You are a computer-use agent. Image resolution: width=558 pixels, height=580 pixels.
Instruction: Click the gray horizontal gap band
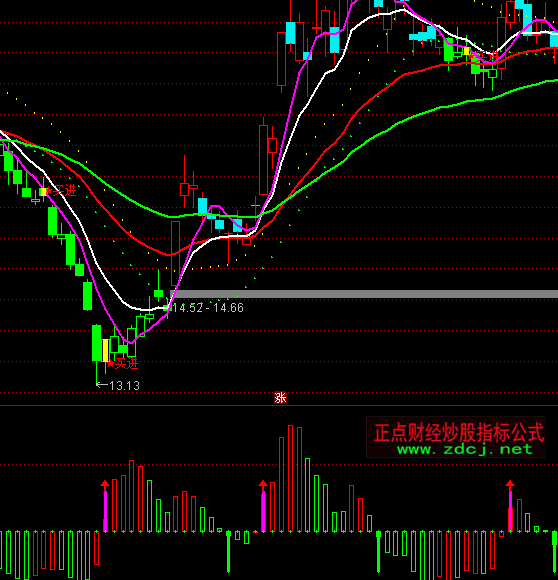point(364,294)
